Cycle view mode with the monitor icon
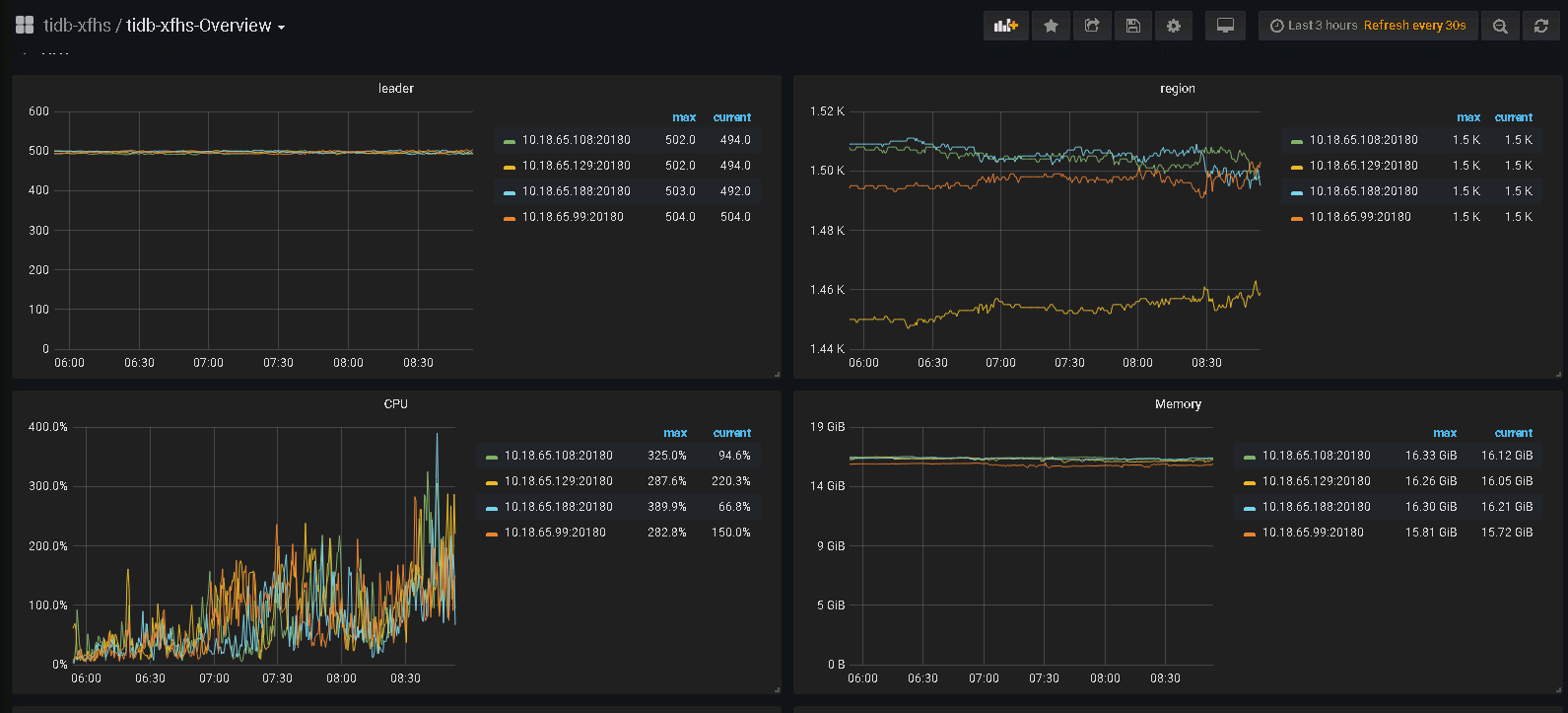The width and height of the screenshot is (1568, 713). point(1225,27)
